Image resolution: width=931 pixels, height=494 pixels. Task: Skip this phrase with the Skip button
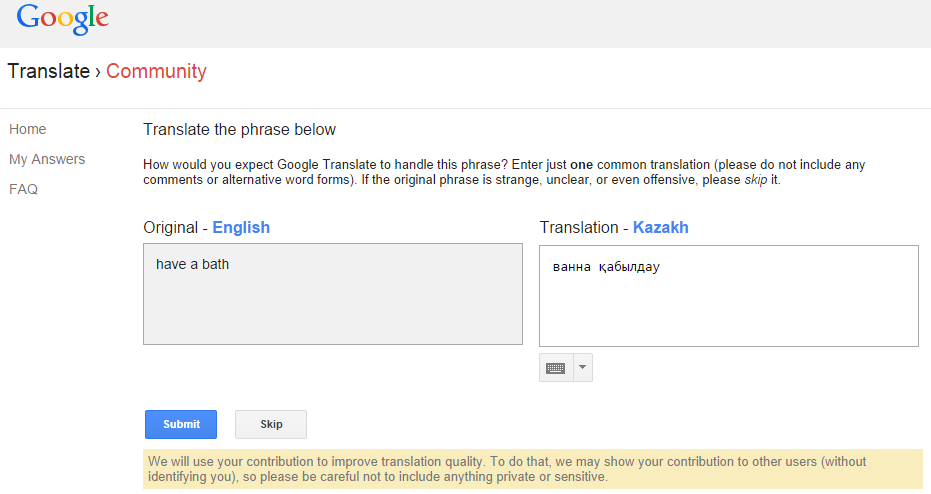point(271,424)
